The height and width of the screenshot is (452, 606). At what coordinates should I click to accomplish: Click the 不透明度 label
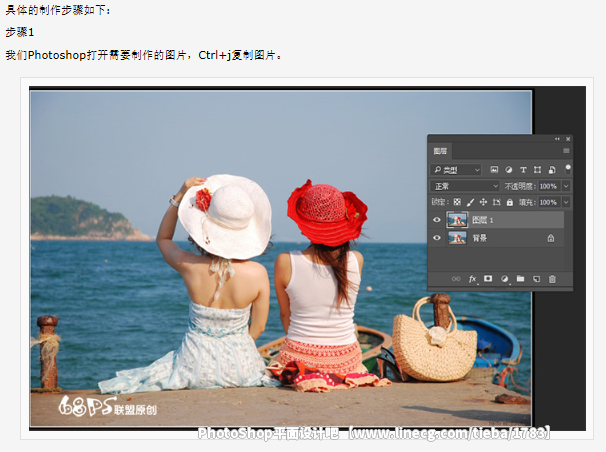(x=520, y=186)
